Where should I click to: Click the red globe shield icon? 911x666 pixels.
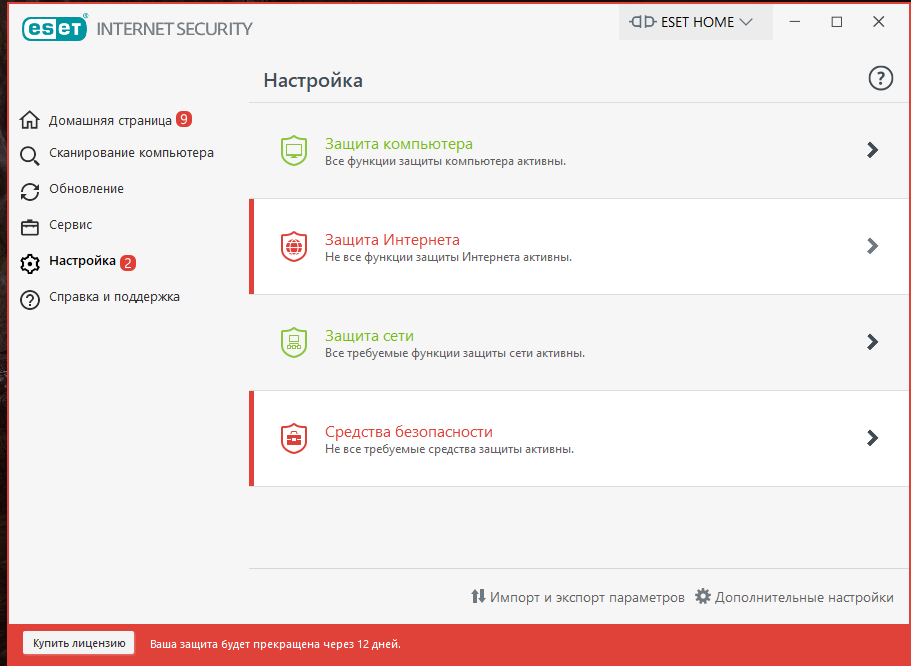pyautogui.click(x=294, y=246)
